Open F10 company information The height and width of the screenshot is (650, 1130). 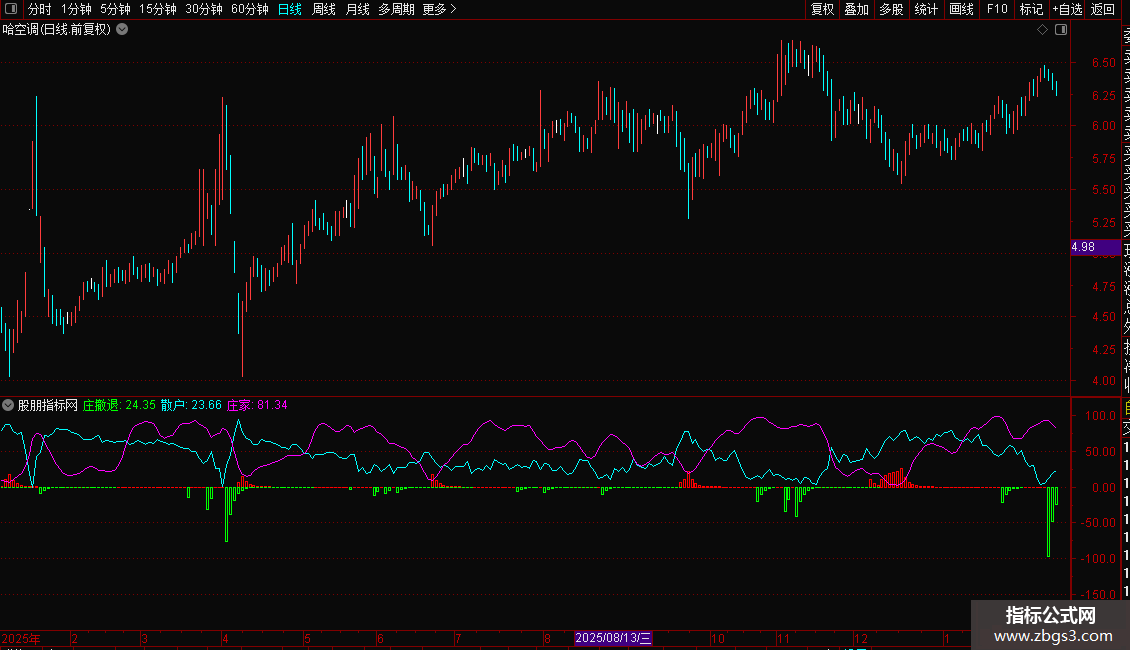[x=997, y=9]
